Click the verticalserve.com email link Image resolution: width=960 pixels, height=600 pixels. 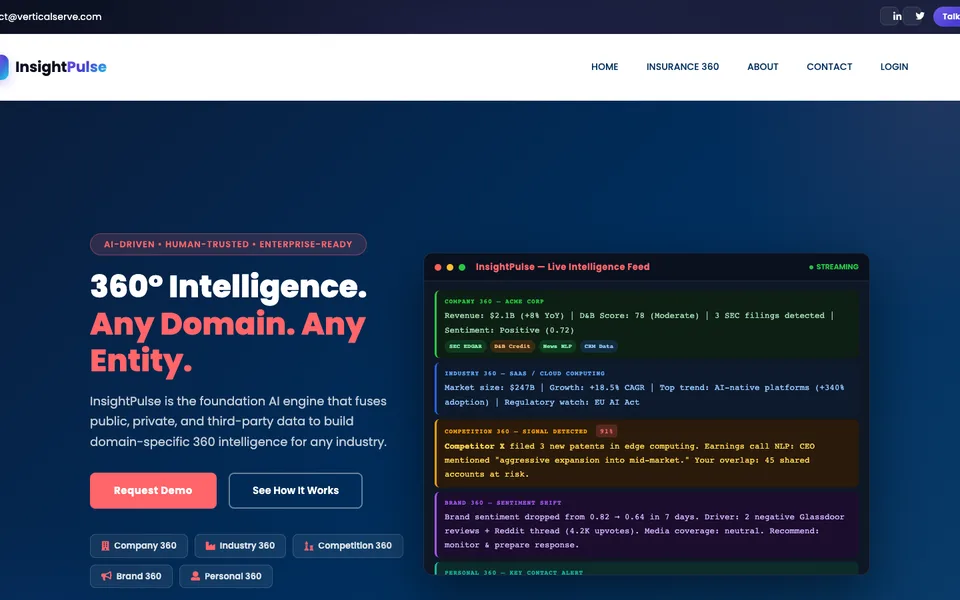click(x=51, y=17)
